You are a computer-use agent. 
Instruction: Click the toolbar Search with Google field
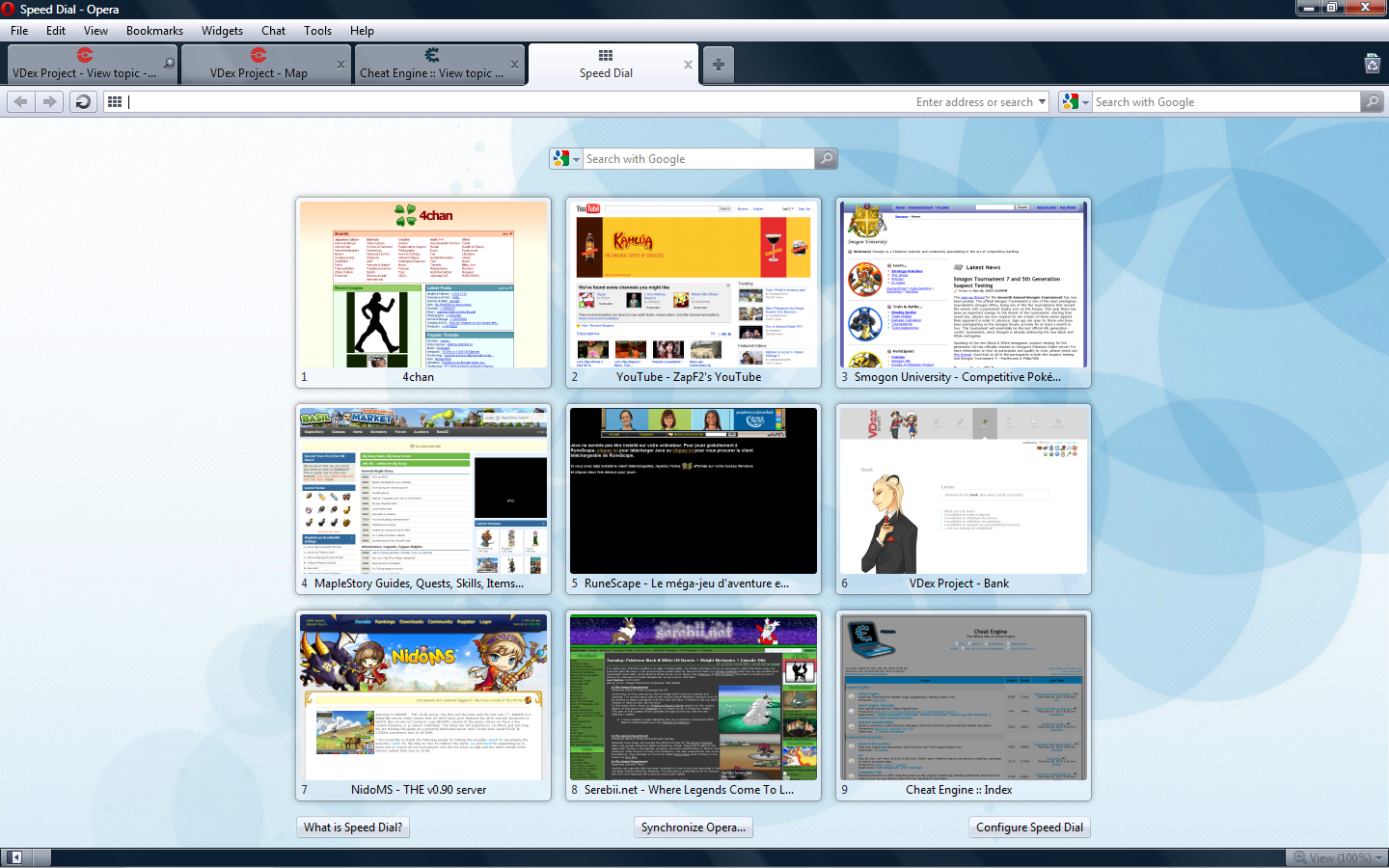click(1225, 101)
